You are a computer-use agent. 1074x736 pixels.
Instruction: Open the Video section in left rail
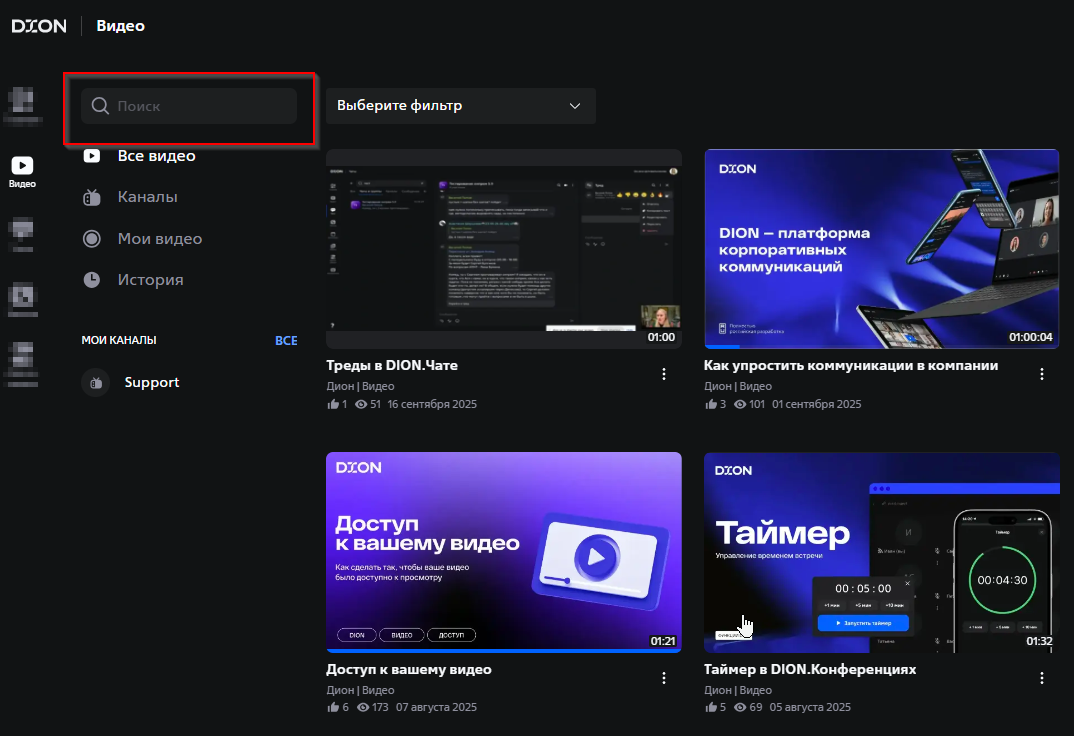[x=22, y=171]
